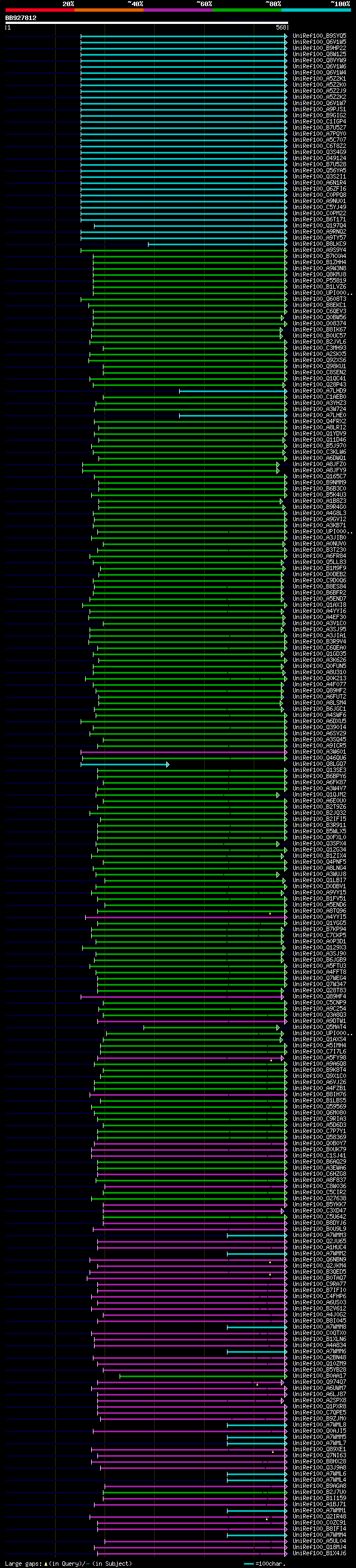Select the UniRef100_Q129X3 label
Viewport: 356px width, 1568px height.
tap(319, 948)
